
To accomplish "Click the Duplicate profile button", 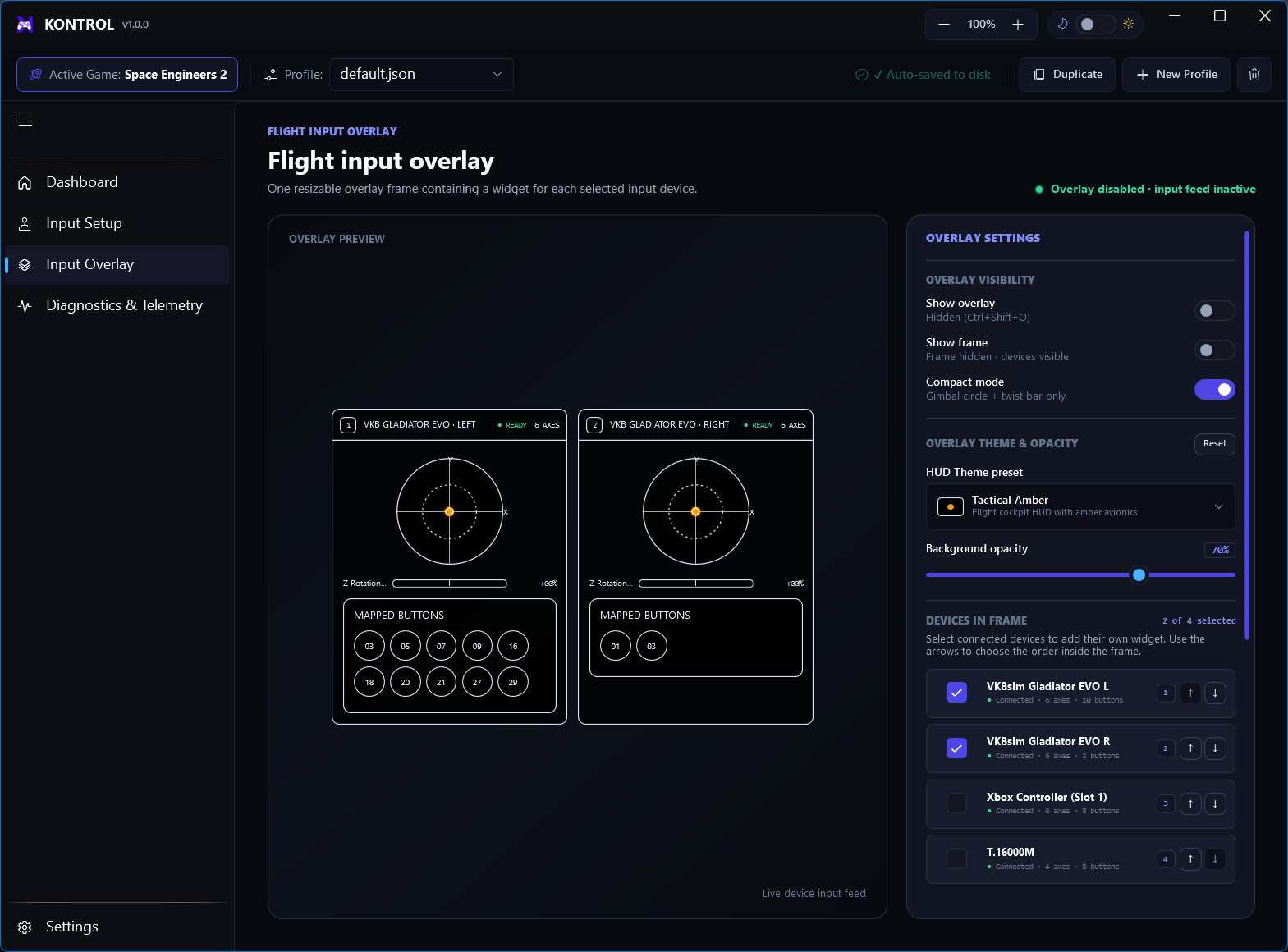I will 1067,75.
